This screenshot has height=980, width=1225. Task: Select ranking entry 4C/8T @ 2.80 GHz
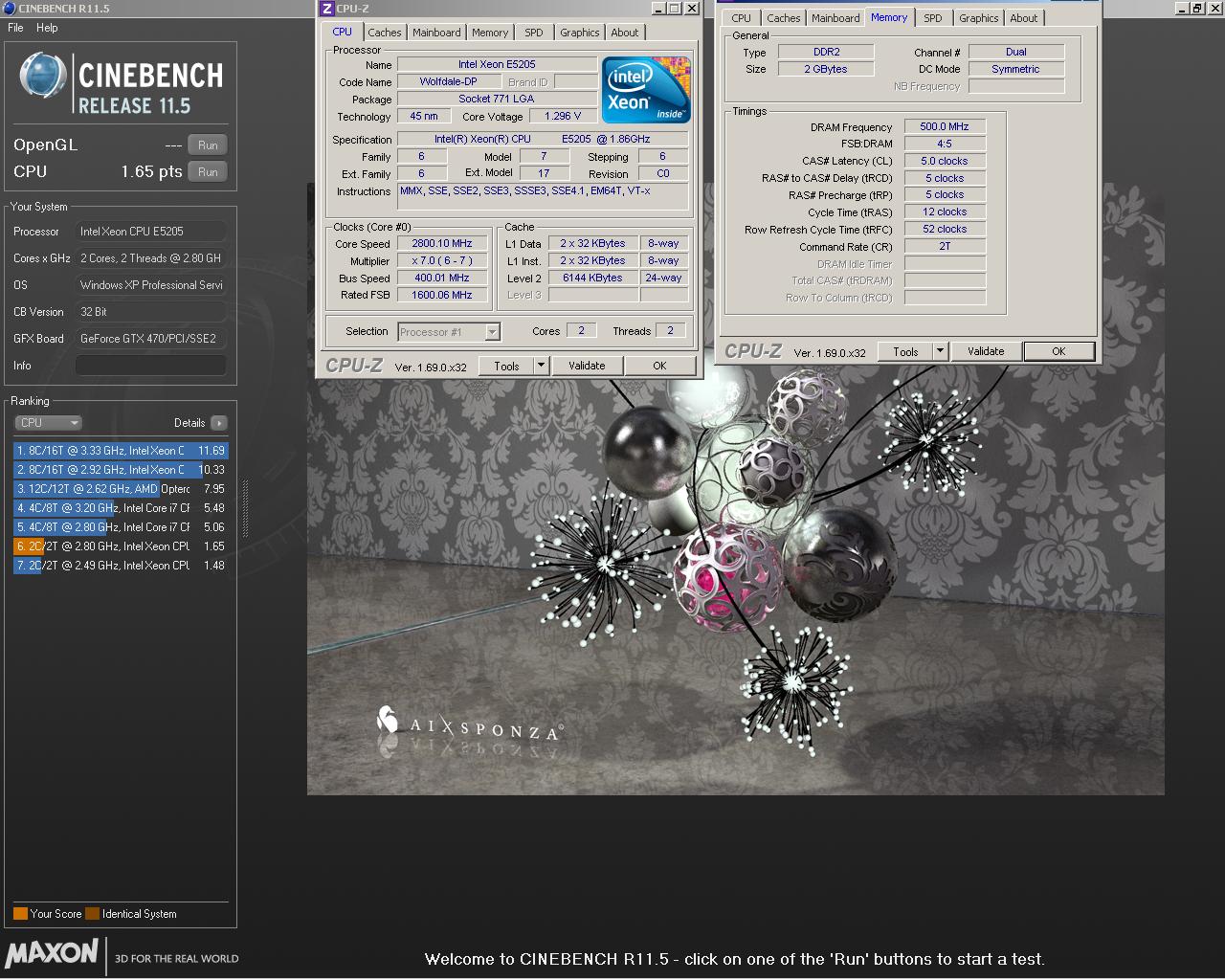tap(122, 527)
